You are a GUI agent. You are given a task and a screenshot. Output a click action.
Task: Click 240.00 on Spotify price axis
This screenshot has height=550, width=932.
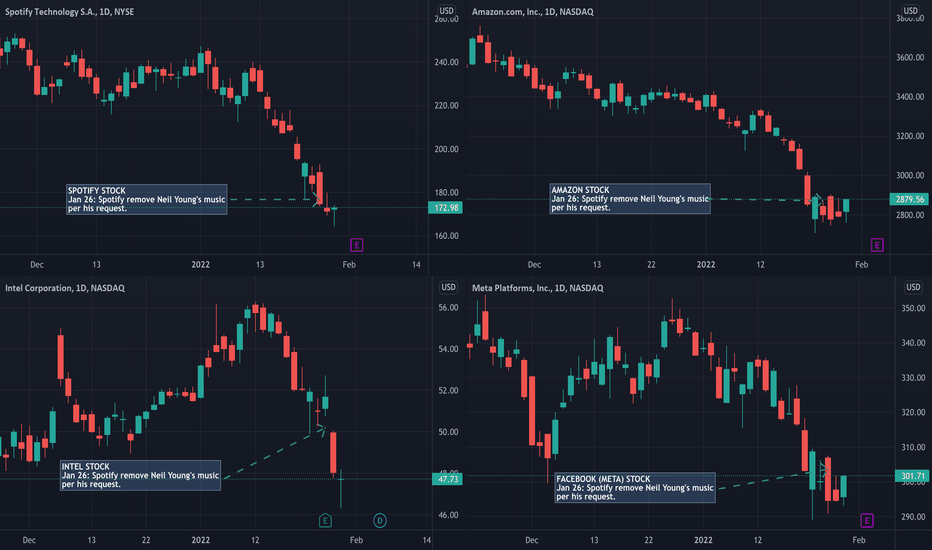pyautogui.click(x=446, y=62)
